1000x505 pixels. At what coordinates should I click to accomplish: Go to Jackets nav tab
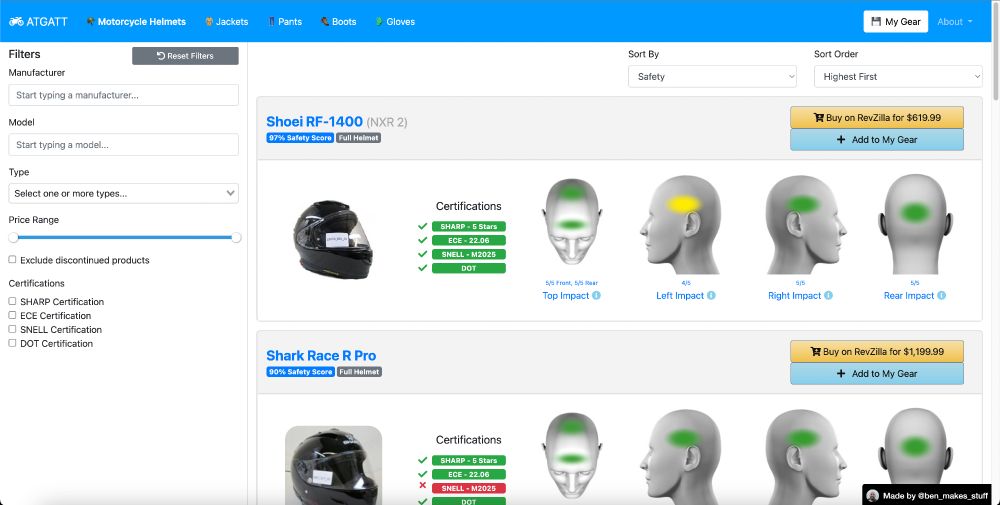[x=226, y=22]
